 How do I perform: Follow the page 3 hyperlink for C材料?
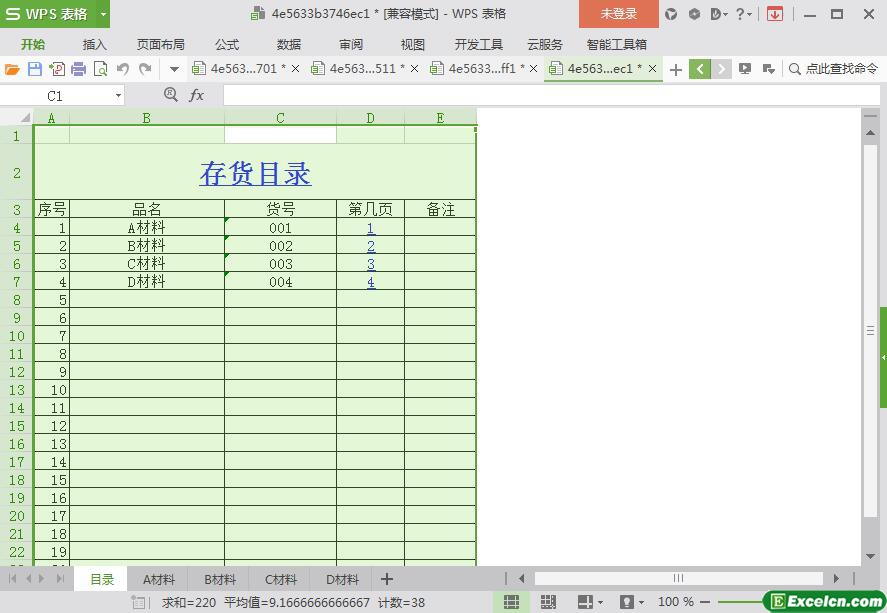pos(371,264)
